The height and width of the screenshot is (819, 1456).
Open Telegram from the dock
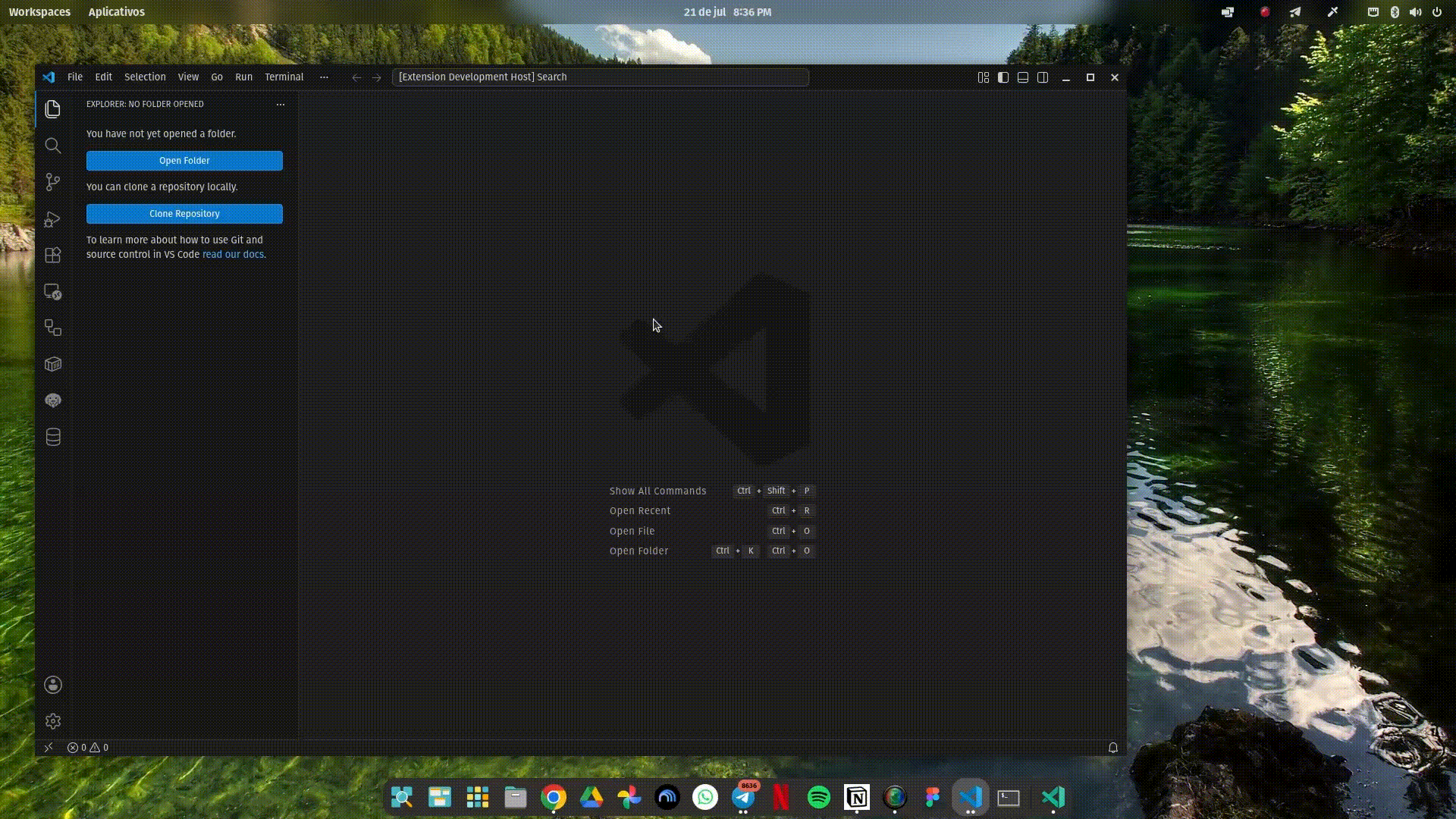tap(743, 798)
